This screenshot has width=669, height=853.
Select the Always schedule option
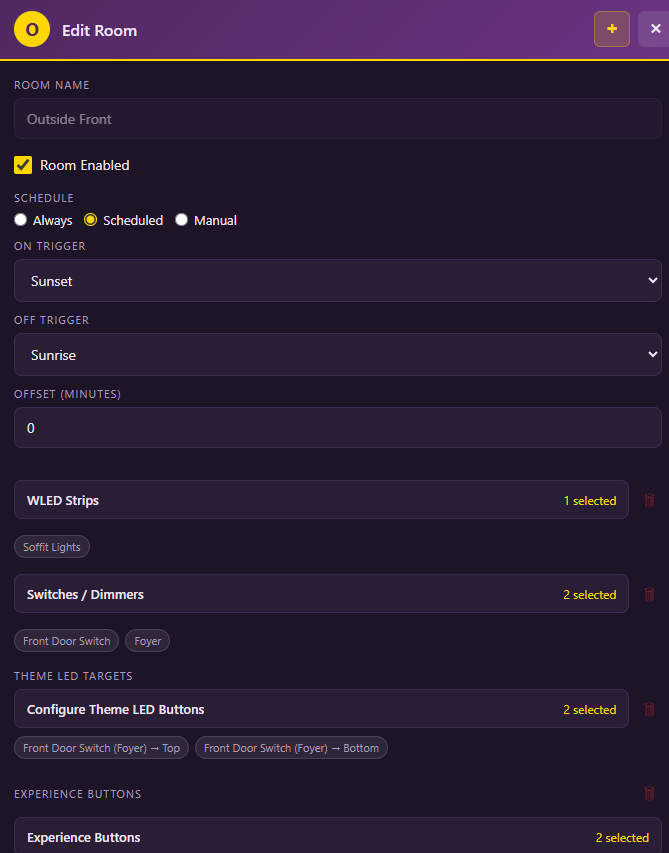click(x=21, y=220)
